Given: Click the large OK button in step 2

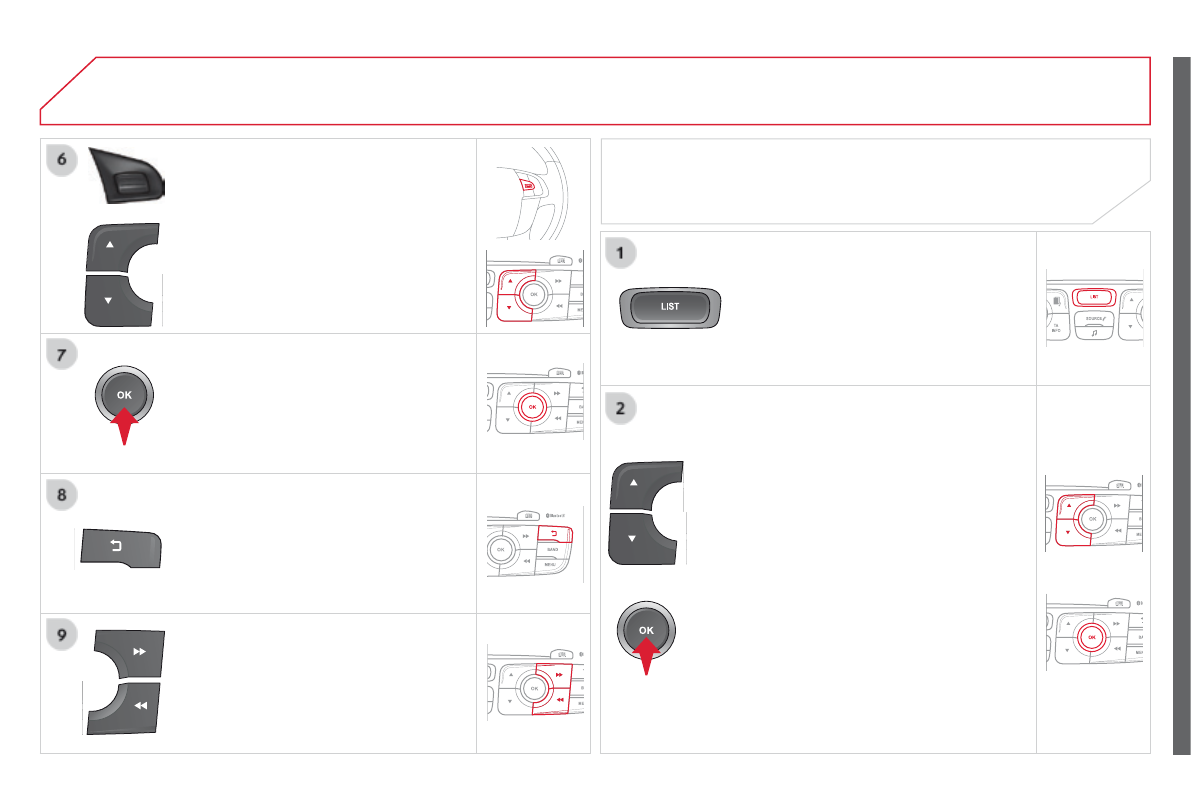Looking at the screenshot, I should 646,629.
